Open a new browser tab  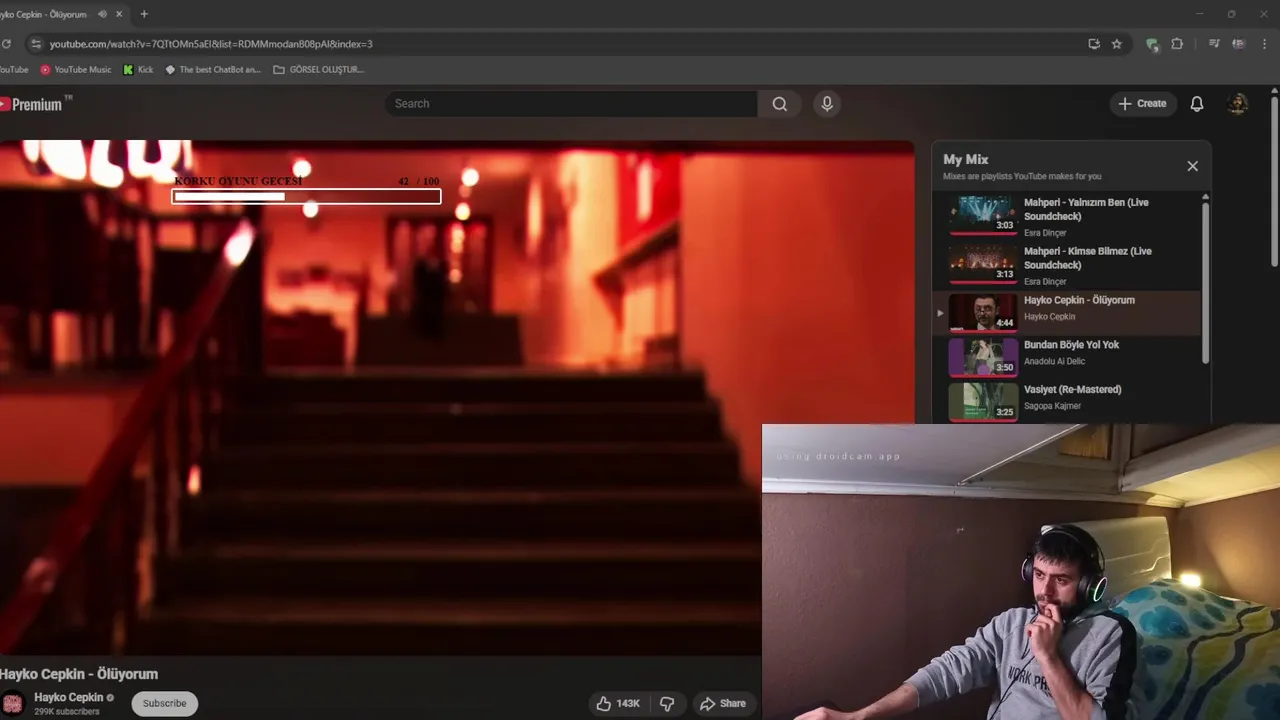pyautogui.click(x=144, y=14)
